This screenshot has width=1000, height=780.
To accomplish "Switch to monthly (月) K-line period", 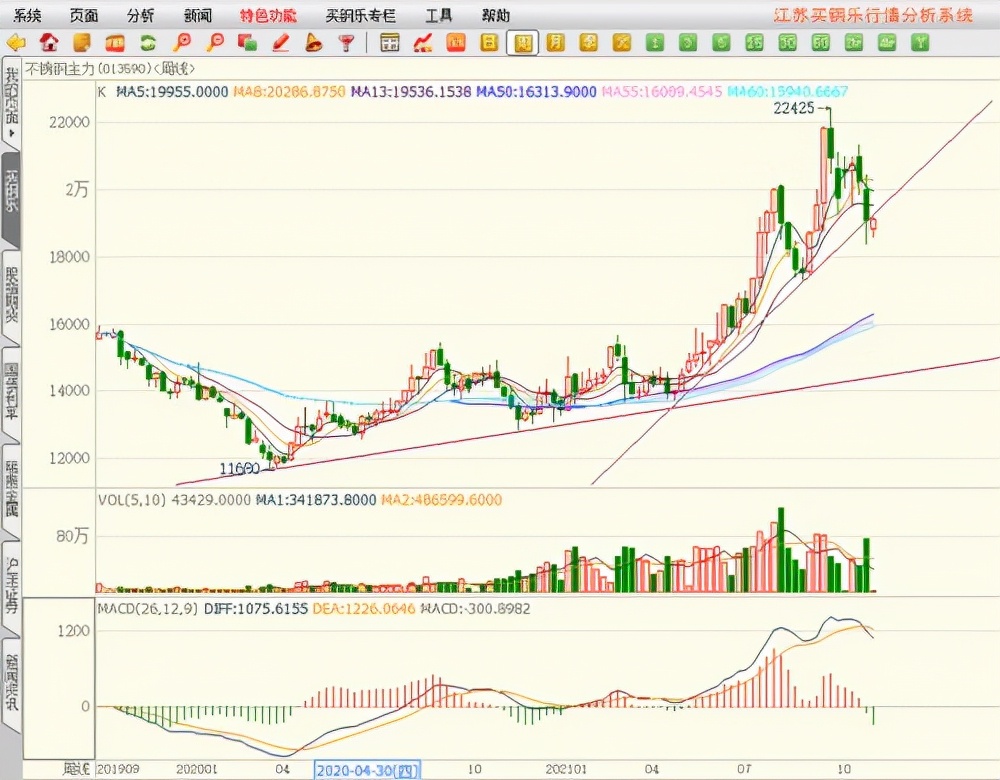I will click(x=555, y=42).
